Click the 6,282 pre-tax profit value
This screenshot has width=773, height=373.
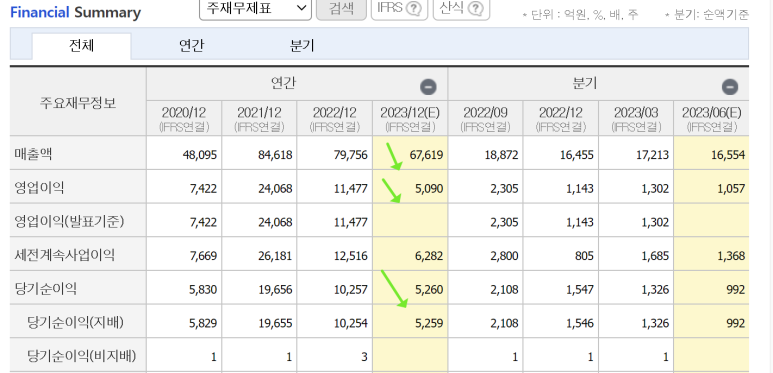tap(429, 256)
